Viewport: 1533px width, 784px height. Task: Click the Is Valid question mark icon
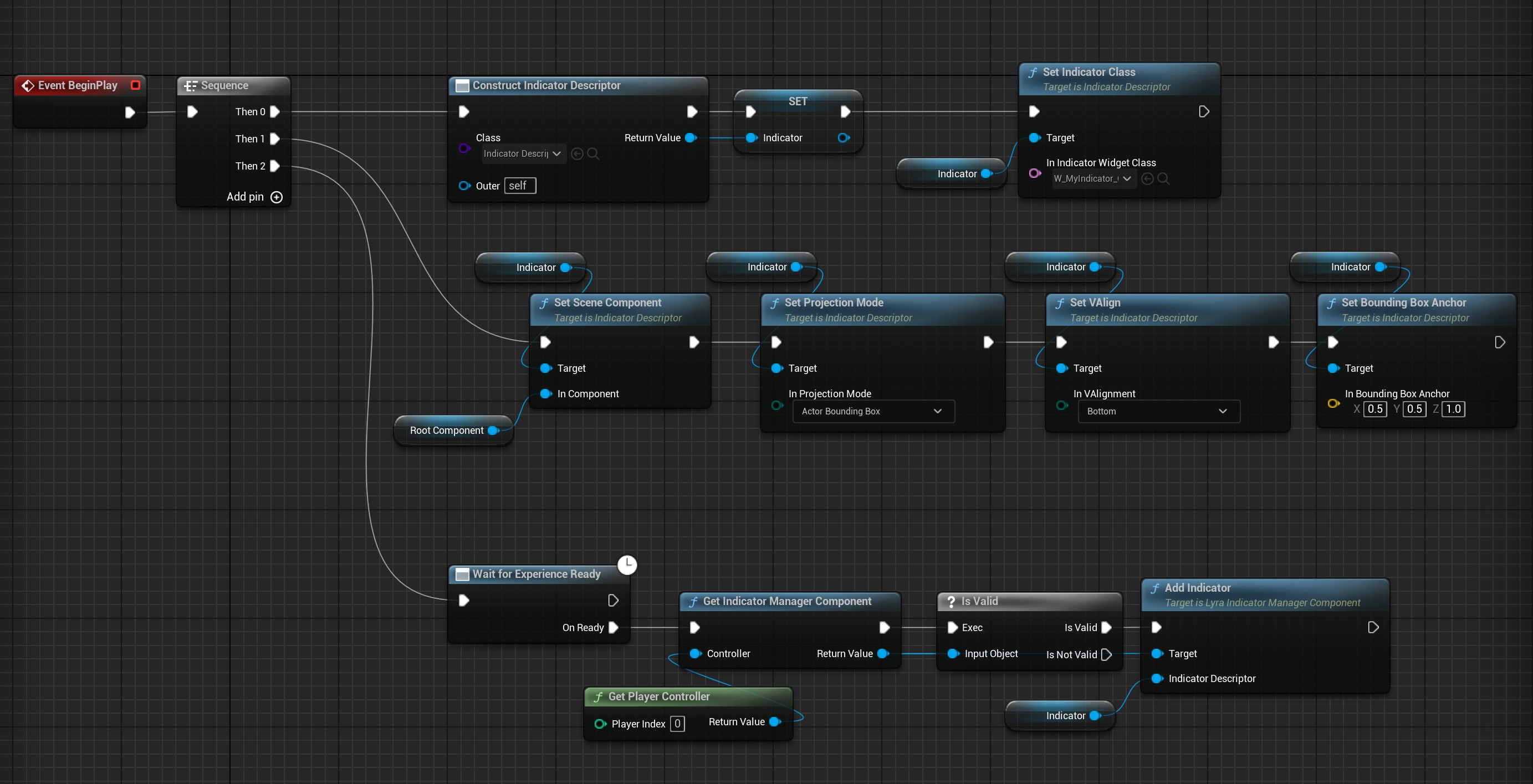[951, 601]
